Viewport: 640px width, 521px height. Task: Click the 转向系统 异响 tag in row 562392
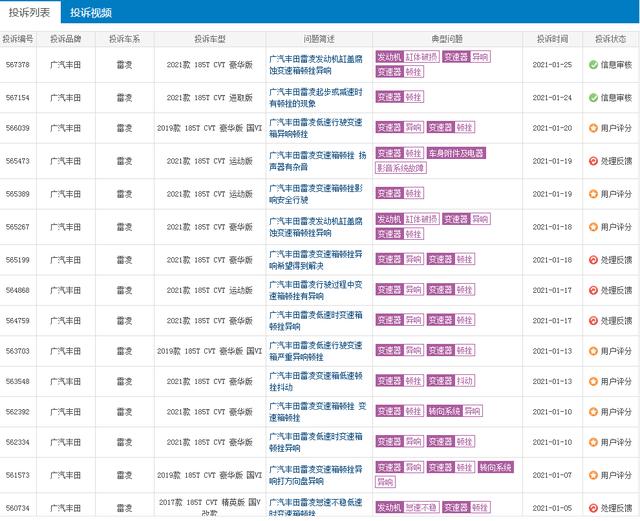(x=454, y=411)
